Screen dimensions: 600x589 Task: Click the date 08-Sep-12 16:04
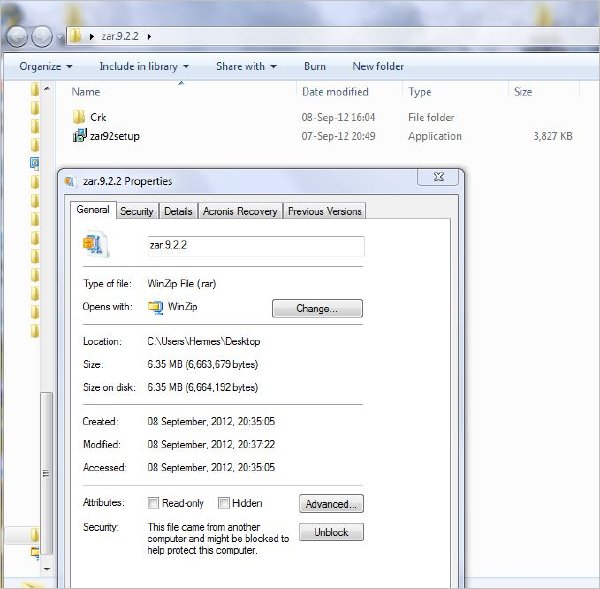pos(338,117)
